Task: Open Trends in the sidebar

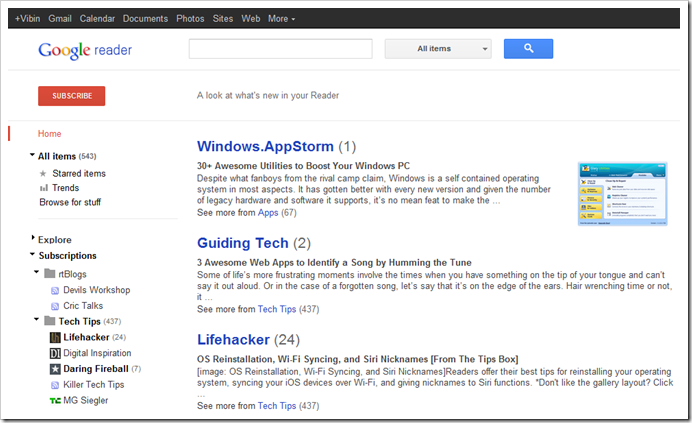Action: click(x=65, y=188)
